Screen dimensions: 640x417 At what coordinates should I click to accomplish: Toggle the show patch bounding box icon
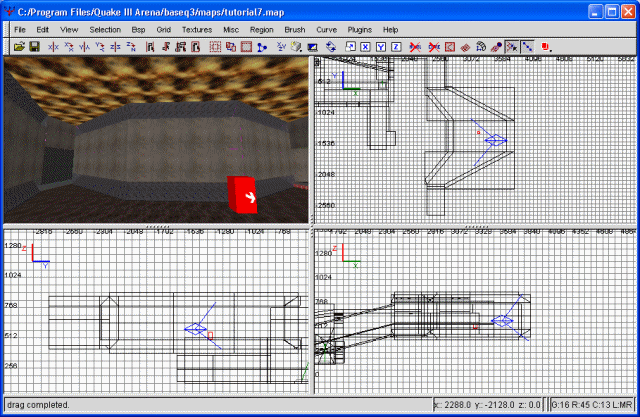pyautogui.click(x=449, y=47)
